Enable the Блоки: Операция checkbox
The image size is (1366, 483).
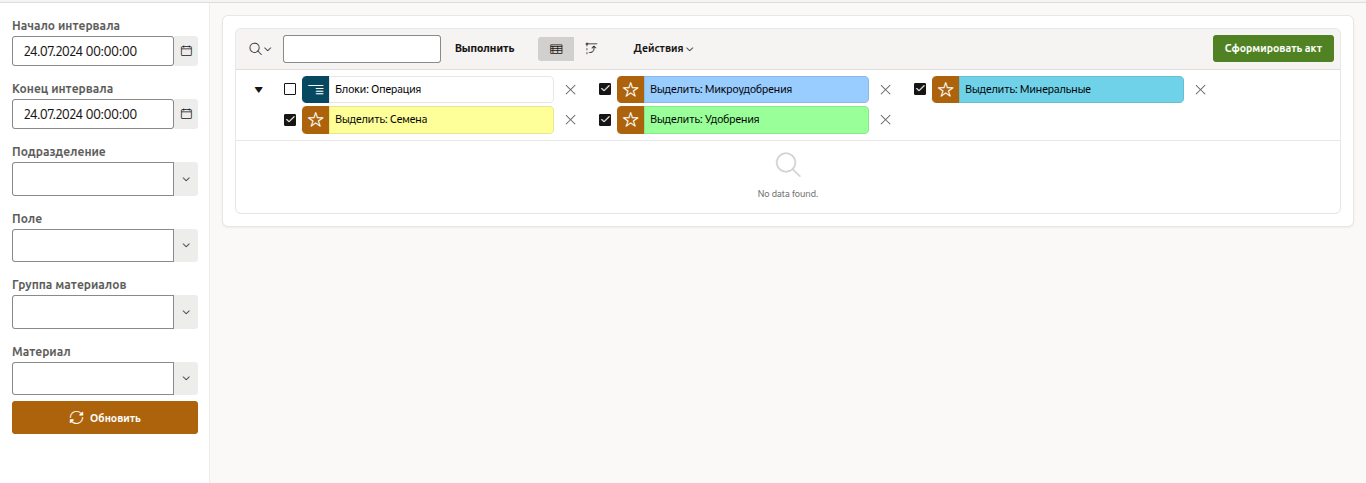coord(290,89)
